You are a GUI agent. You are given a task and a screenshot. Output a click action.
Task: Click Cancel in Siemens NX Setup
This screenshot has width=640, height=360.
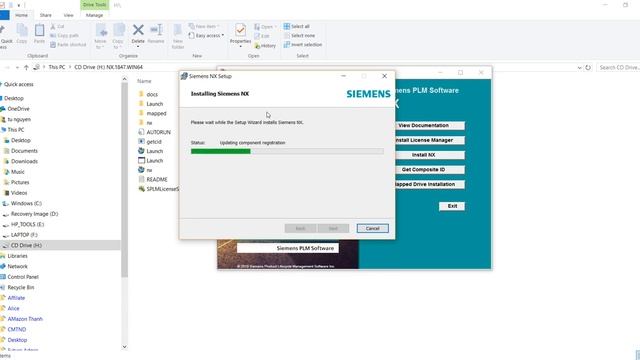372,228
